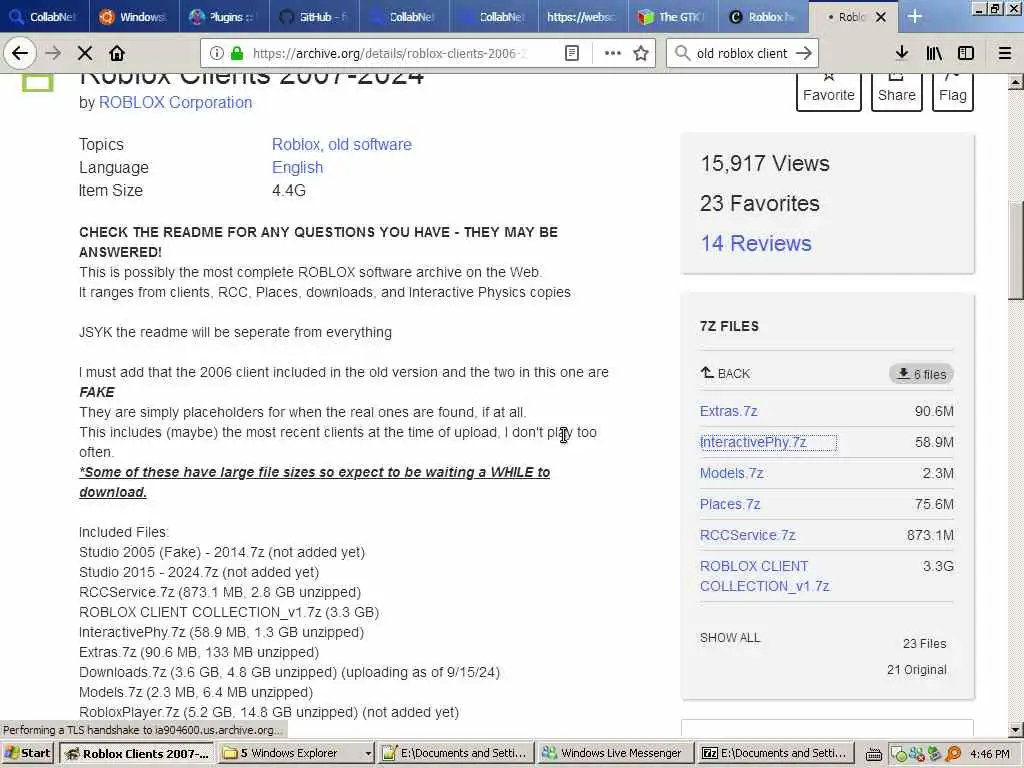The image size is (1024, 768).
Task: Go back with the browser back arrow
Action: 20,53
